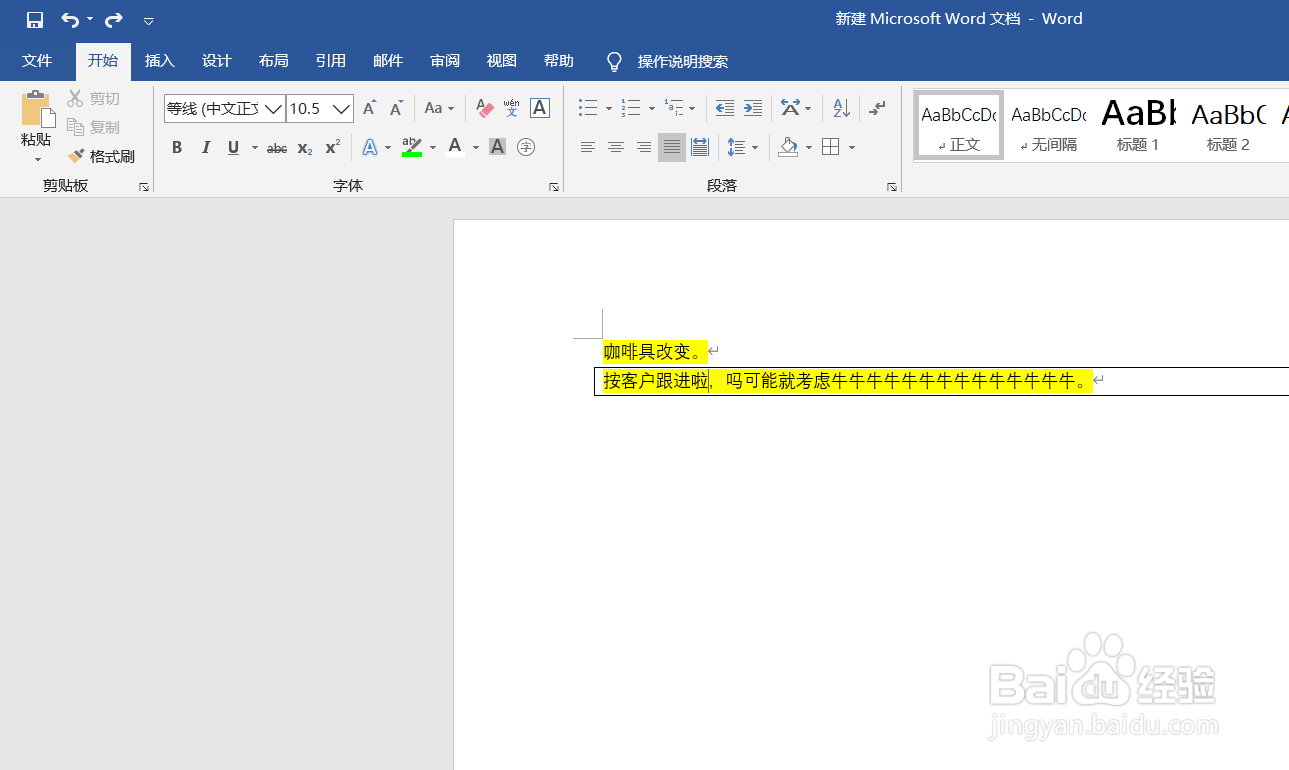
Task: Switch to the 视图 (View) tab
Action: 502,61
